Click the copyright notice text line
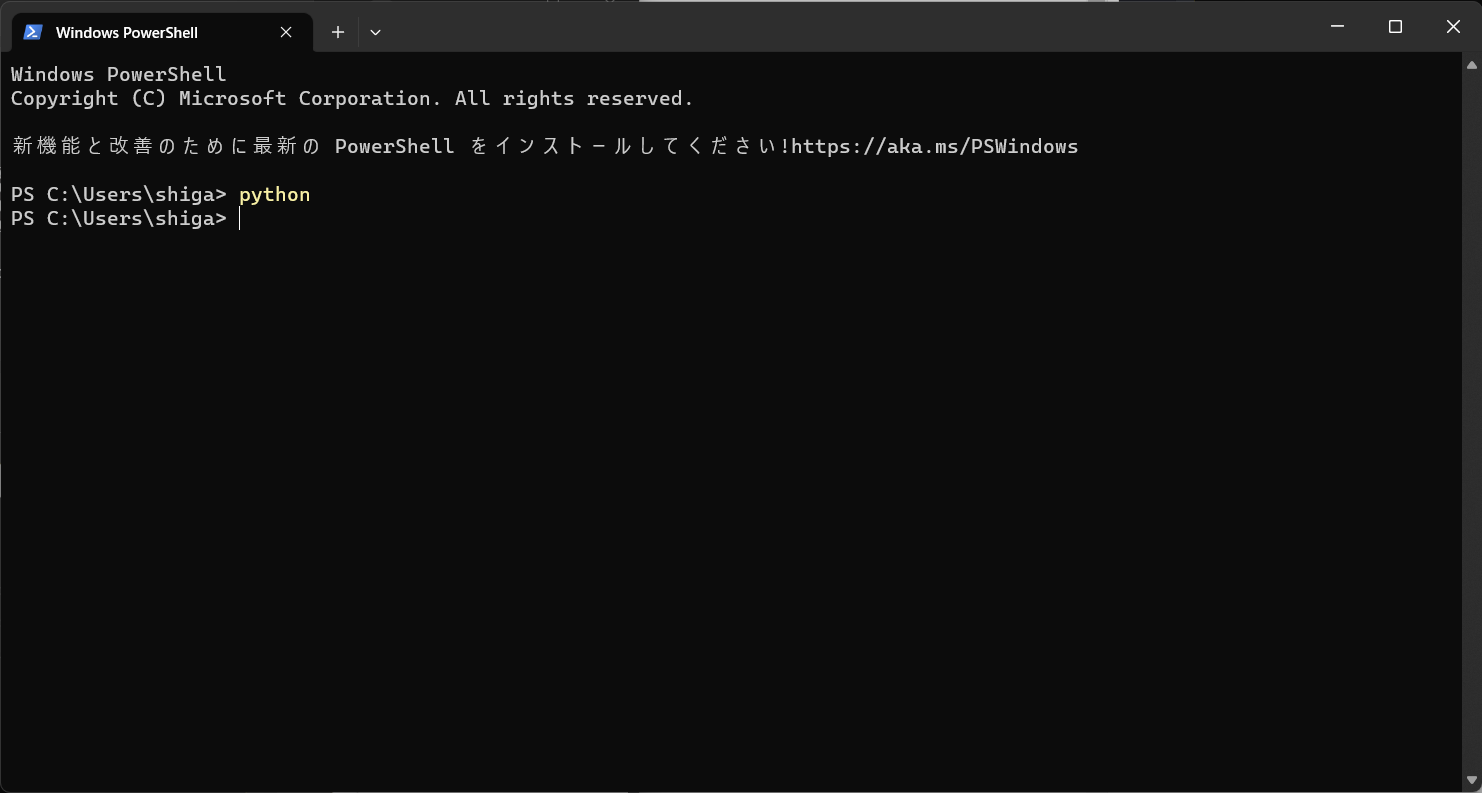 tap(350, 97)
